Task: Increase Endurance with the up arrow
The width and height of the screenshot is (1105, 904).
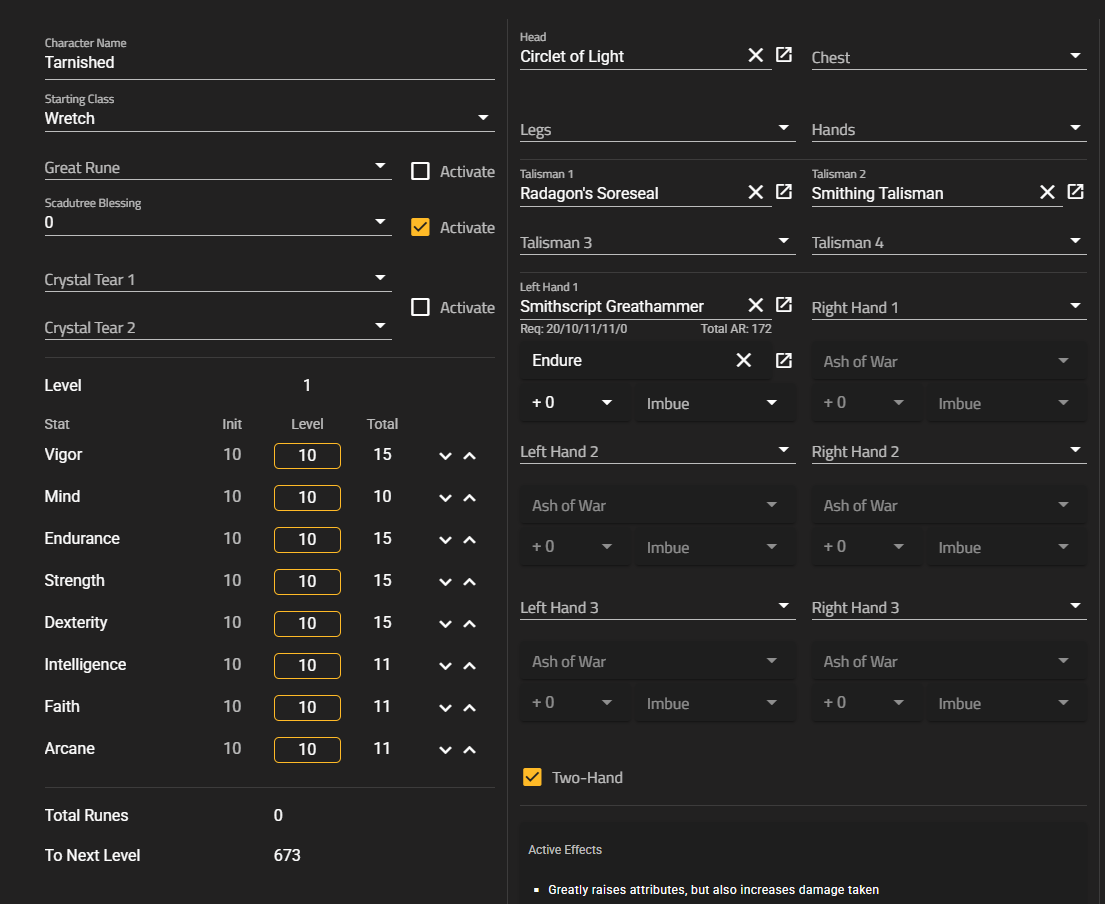Action: coord(469,540)
